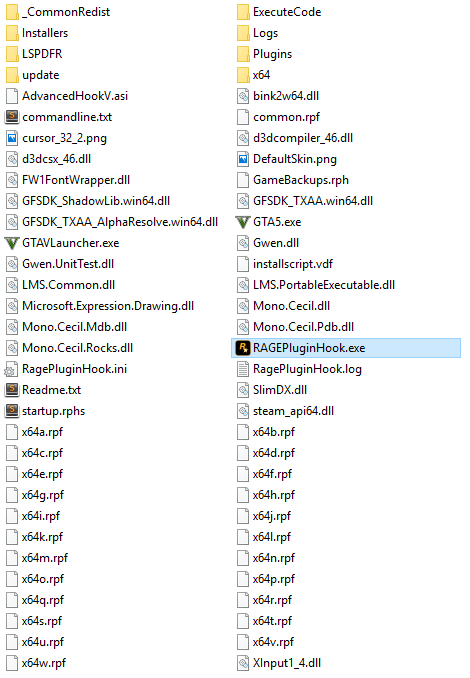Select the RagePluginHook.log document icon
The height and width of the screenshot is (678, 470).
(x=243, y=369)
